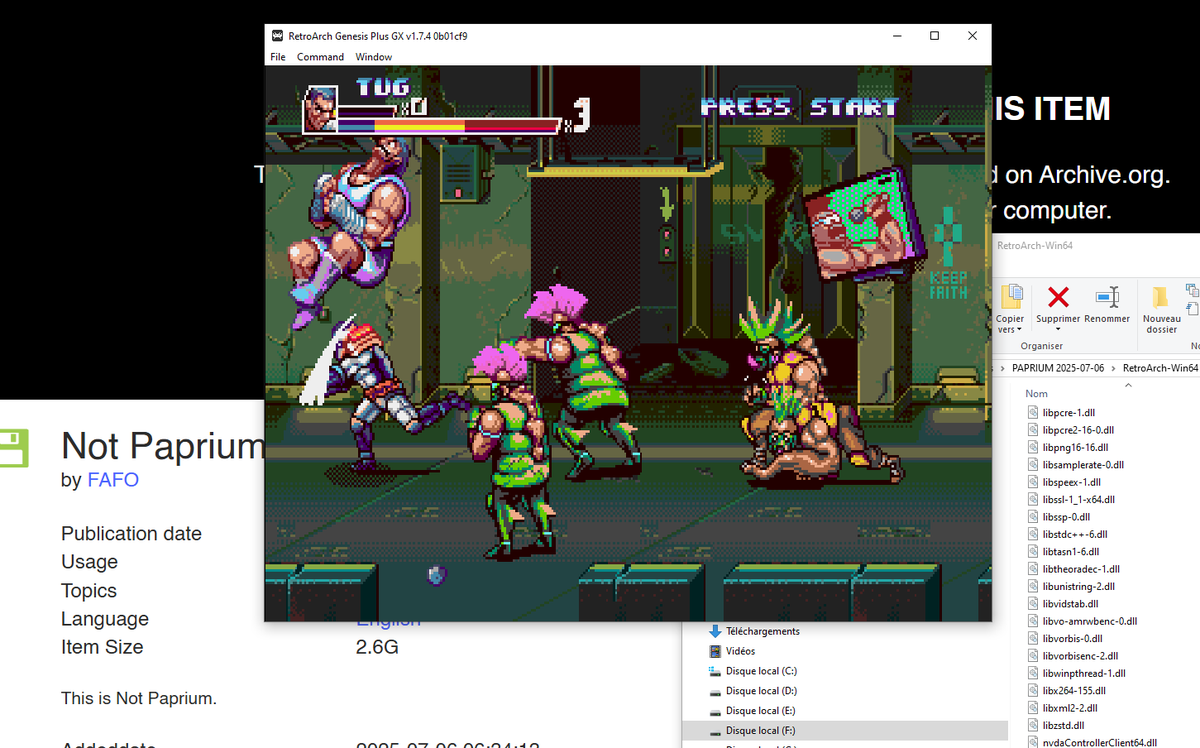
Task: Select libwinpthread-1.dll file
Action: point(1084,674)
